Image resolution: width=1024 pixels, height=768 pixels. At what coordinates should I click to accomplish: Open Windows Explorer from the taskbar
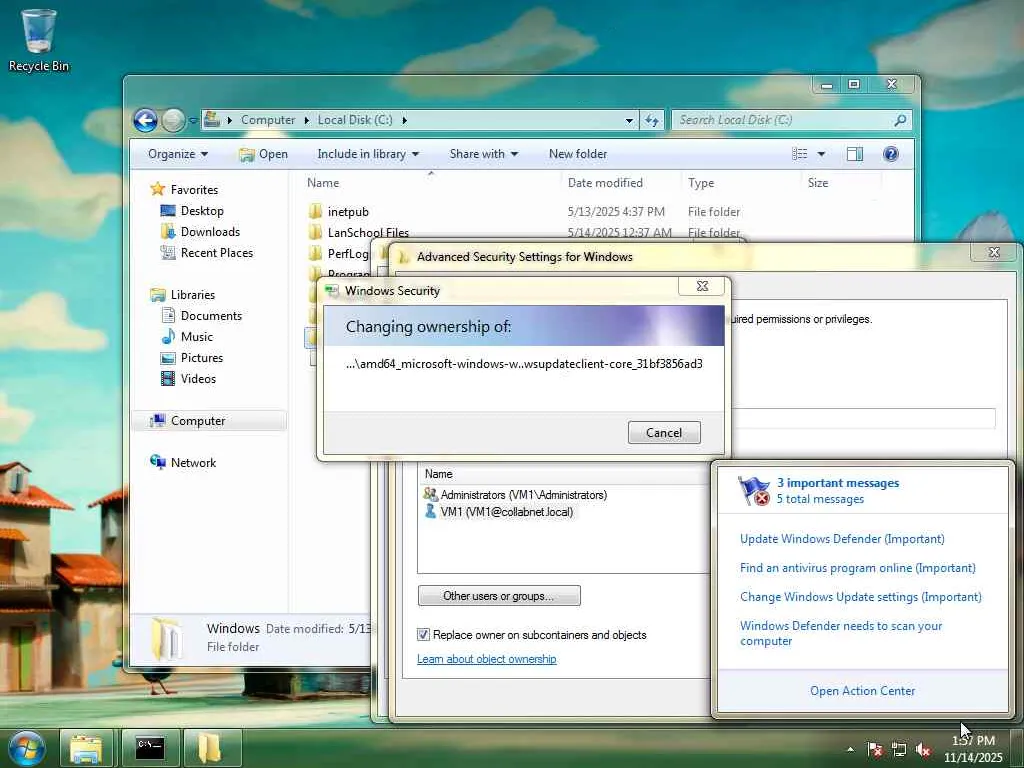[x=86, y=748]
